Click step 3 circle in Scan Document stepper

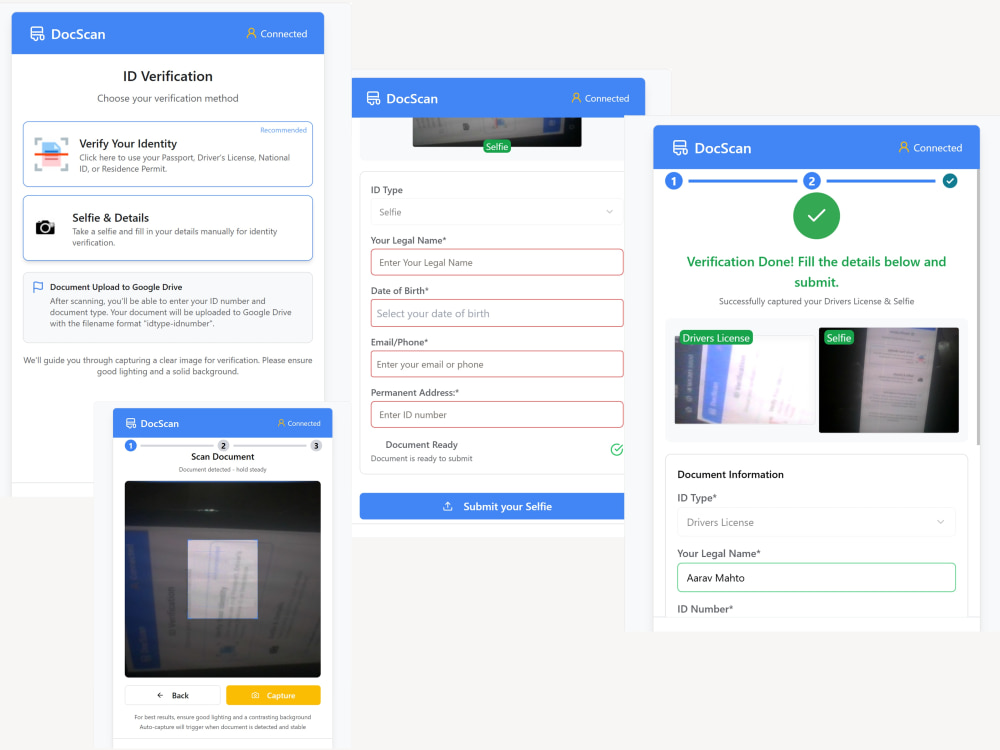(316, 446)
